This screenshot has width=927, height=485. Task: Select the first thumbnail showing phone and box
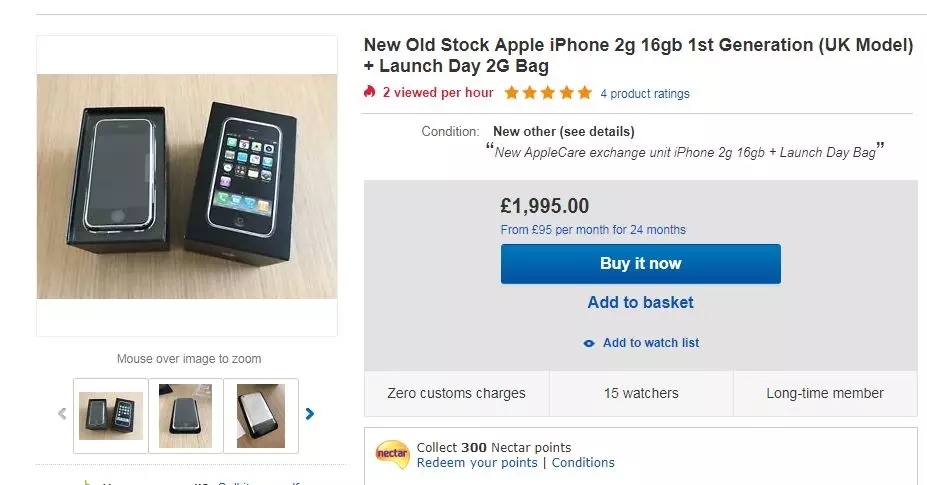tap(111, 415)
